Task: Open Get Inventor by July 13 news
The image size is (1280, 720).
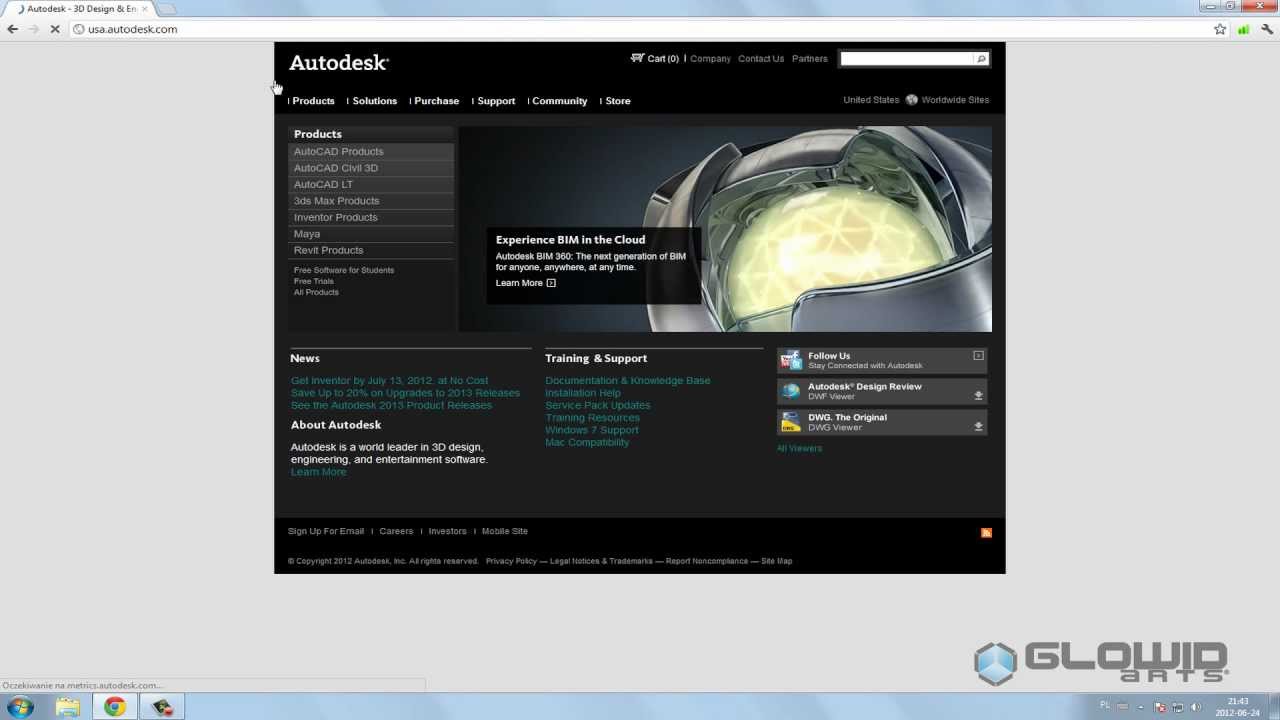Action: [389, 381]
